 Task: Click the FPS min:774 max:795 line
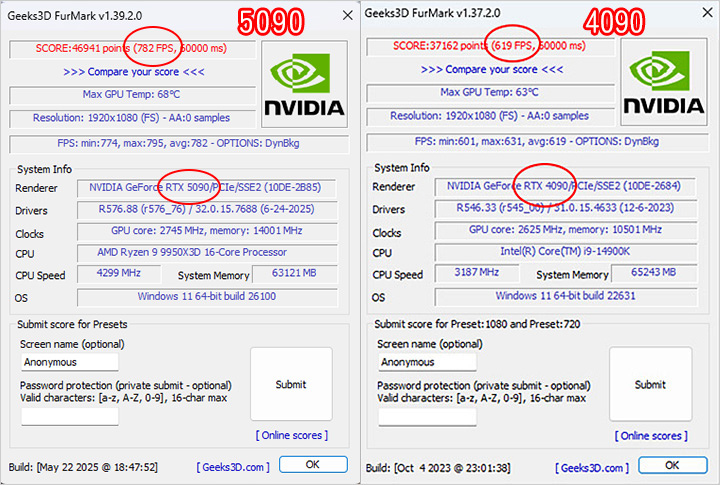179,144
